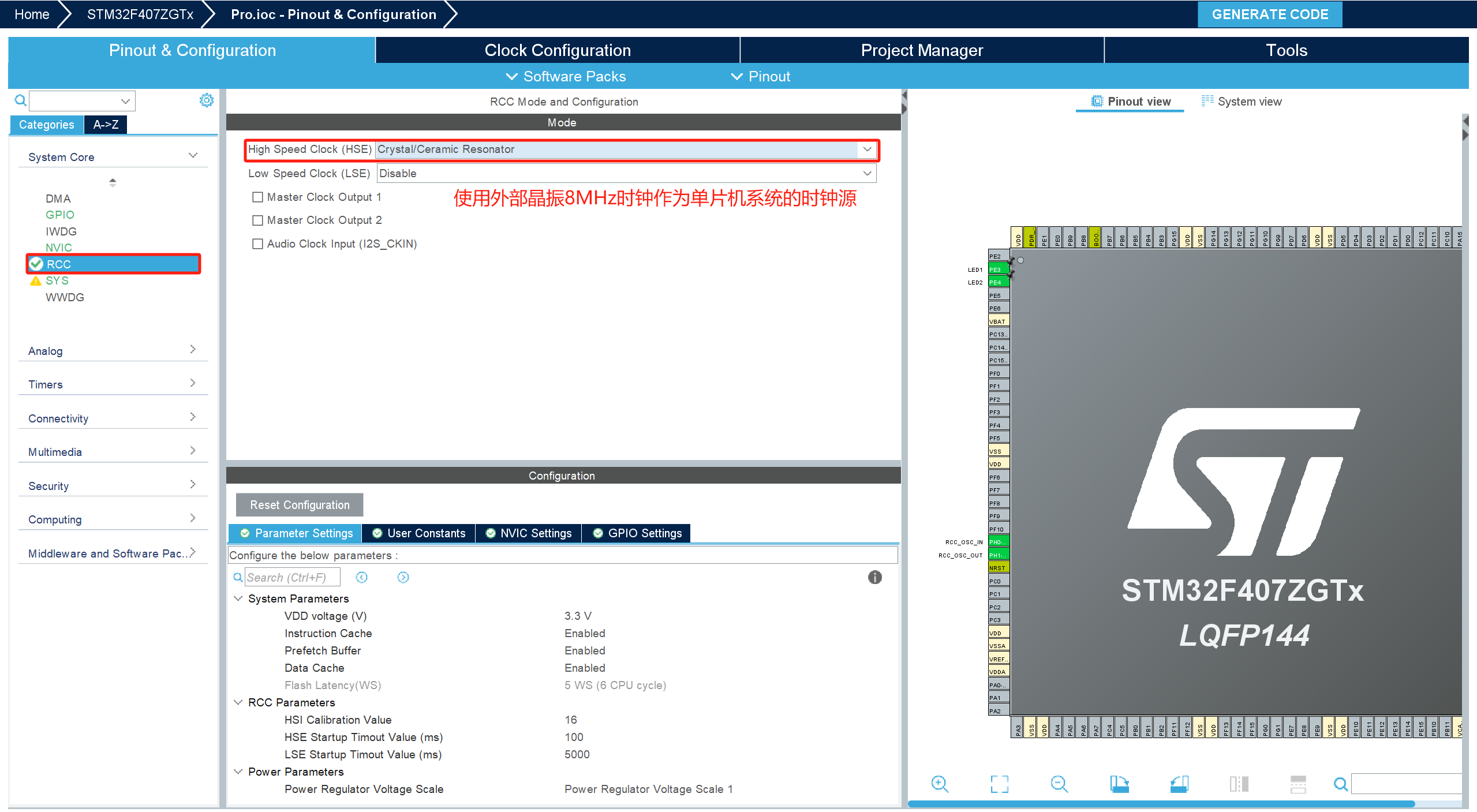Click the RCC green check icon
The image size is (1477, 812).
point(36,264)
